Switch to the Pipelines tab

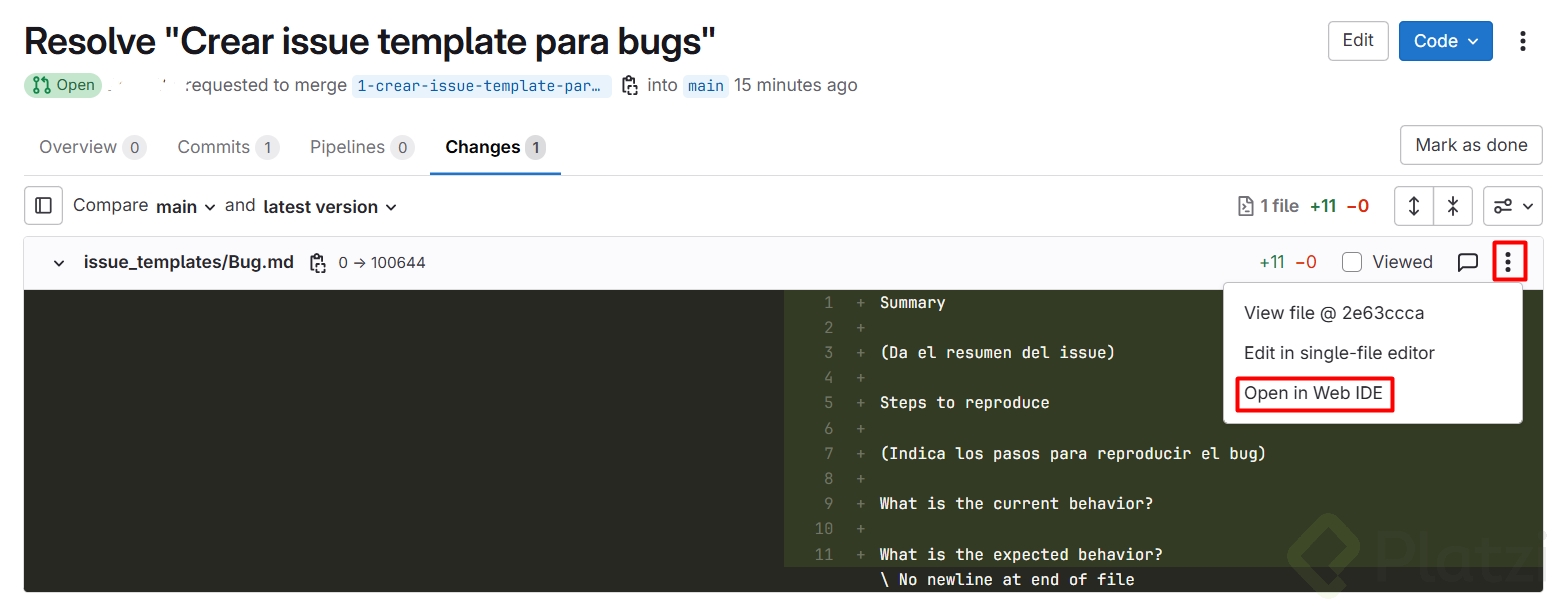[362, 147]
